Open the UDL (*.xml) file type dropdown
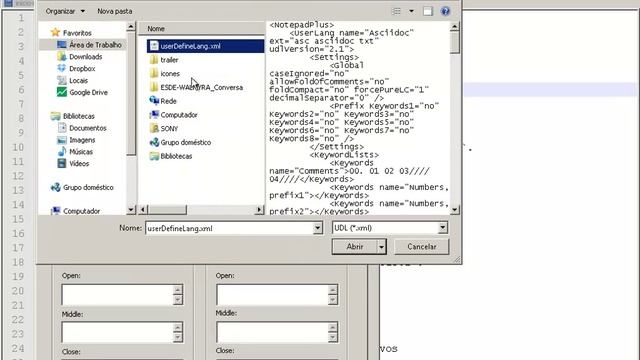The width and height of the screenshot is (640, 360). tap(390, 228)
